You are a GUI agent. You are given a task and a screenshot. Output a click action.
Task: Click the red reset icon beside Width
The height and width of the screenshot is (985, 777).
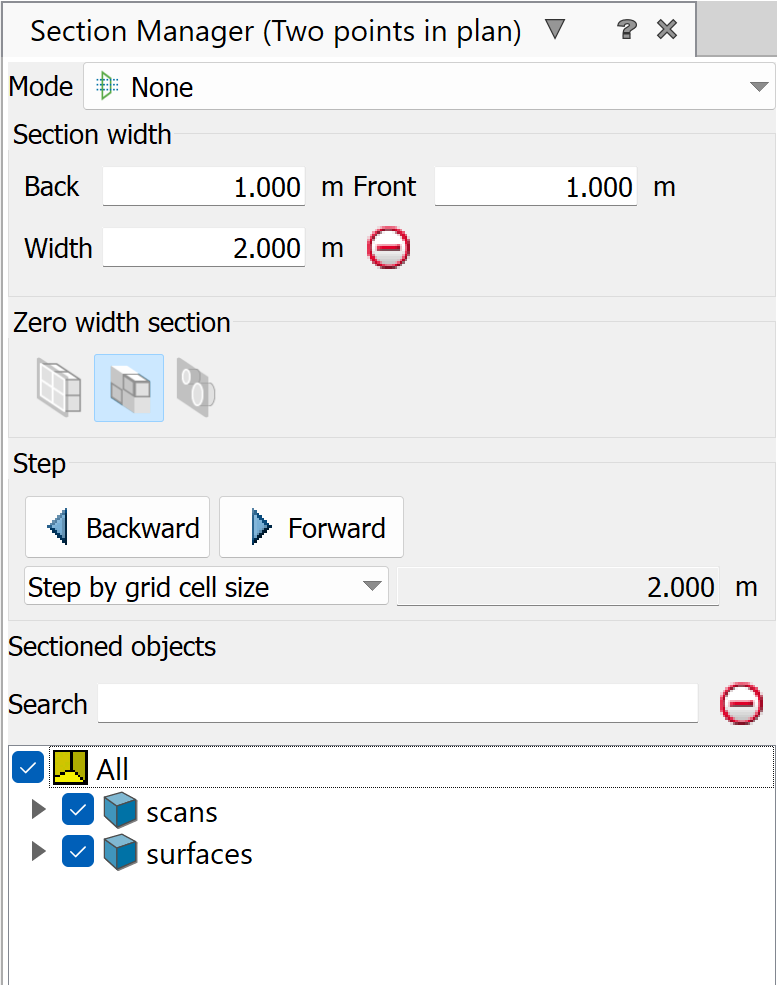[388, 248]
